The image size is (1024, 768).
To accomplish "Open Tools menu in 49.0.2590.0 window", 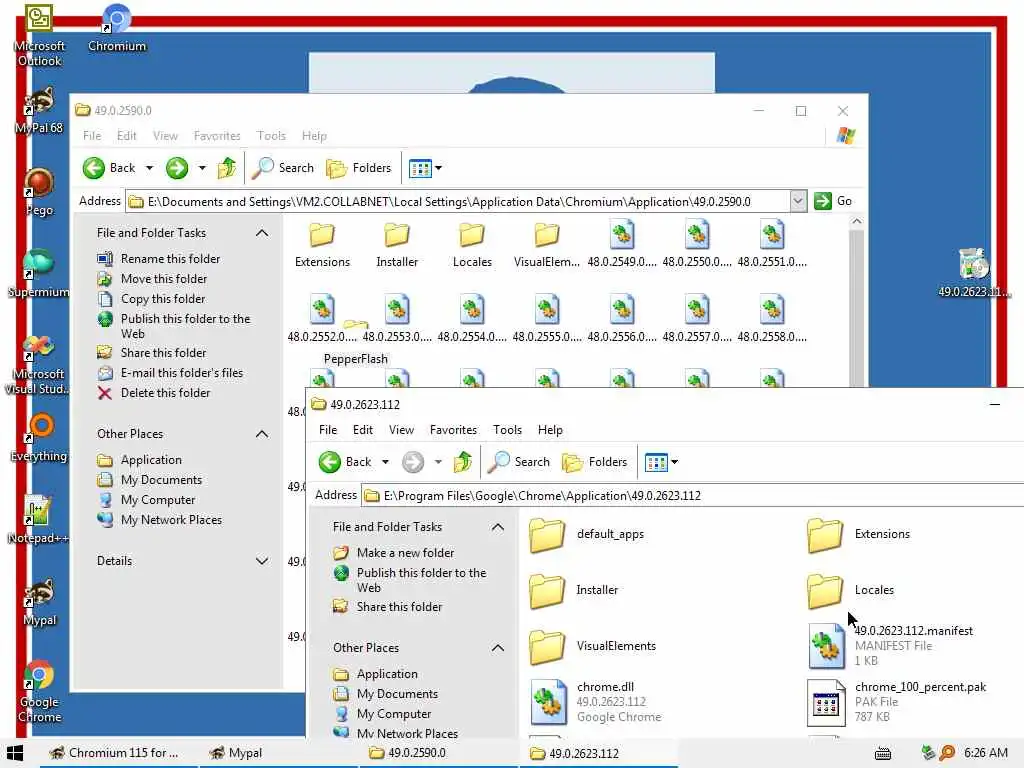I will tap(271, 136).
